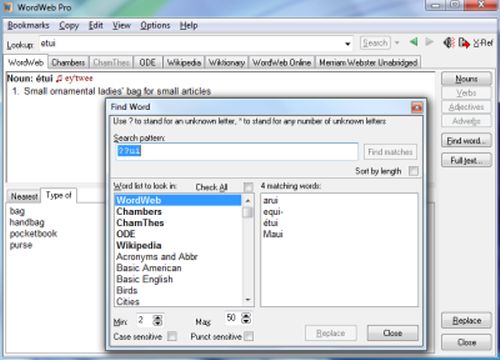The width and height of the screenshot is (500, 360).
Task: Click the Nouns filter button
Action: tap(466, 79)
